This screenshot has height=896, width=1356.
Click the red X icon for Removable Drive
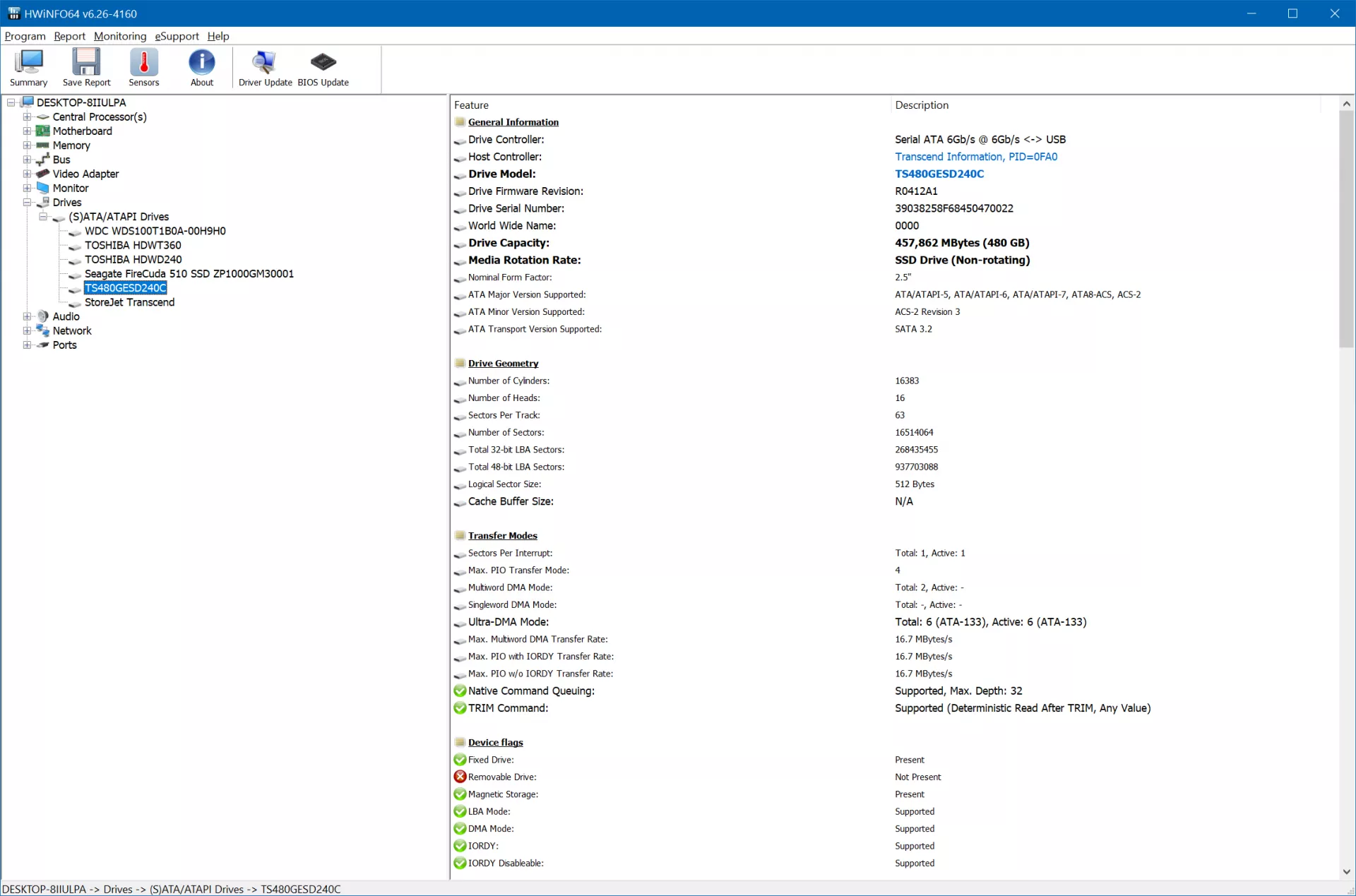click(x=460, y=777)
